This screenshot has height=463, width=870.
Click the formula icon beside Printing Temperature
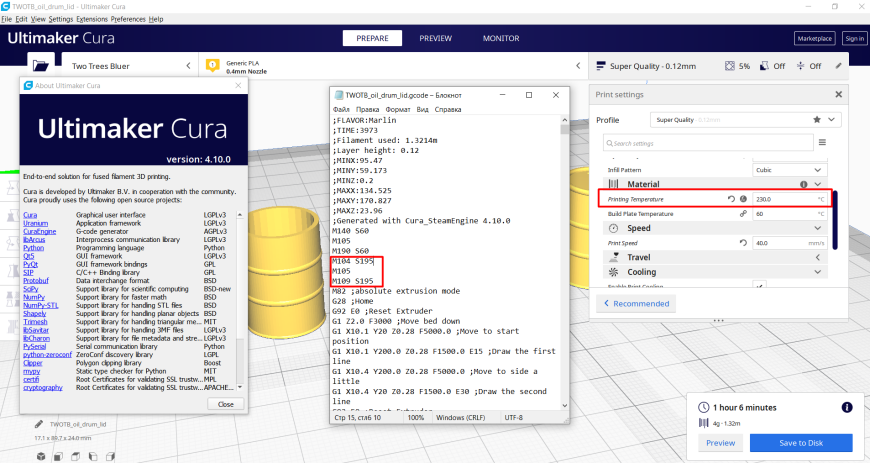point(743,199)
